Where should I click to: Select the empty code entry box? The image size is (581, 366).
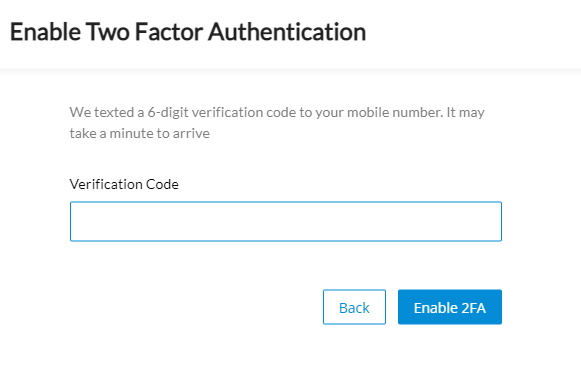(286, 222)
